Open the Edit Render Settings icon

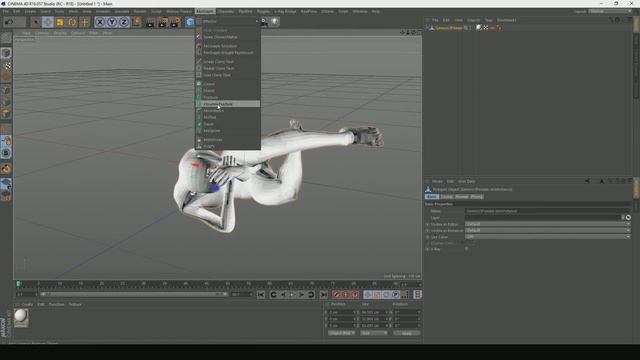pos(176,22)
